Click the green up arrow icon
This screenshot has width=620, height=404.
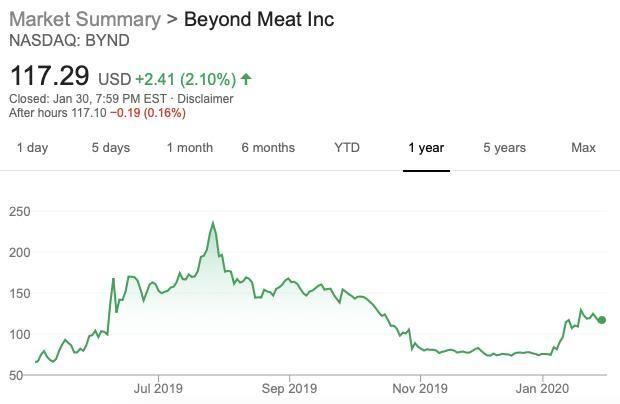click(x=246, y=78)
